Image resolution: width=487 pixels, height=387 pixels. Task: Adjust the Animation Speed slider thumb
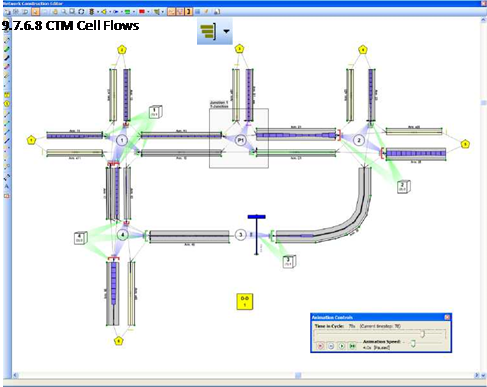pos(413,343)
